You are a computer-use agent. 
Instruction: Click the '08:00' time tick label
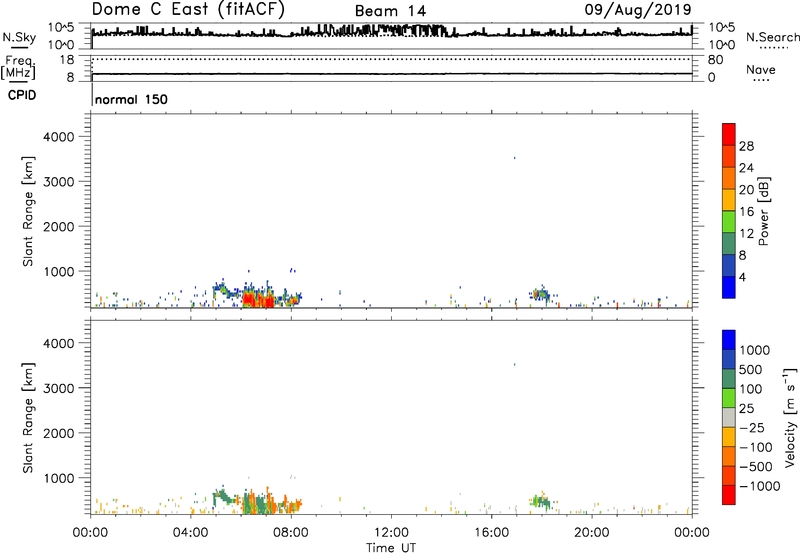[x=291, y=533]
